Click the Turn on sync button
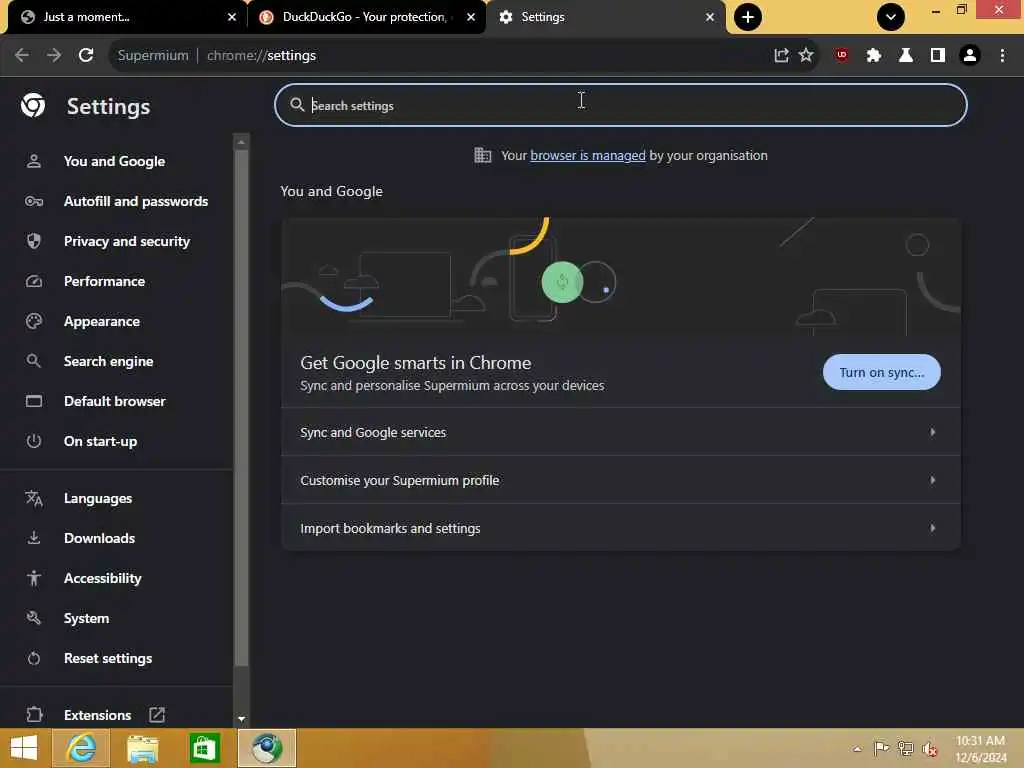 [882, 372]
